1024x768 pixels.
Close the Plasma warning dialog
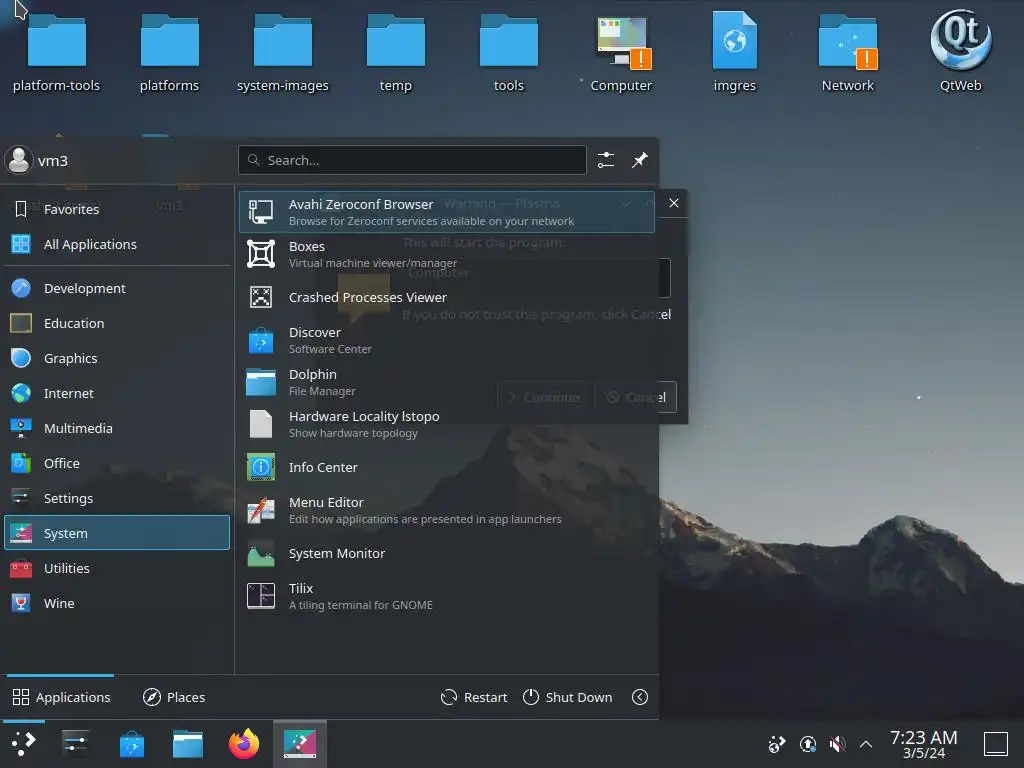(x=674, y=203)
